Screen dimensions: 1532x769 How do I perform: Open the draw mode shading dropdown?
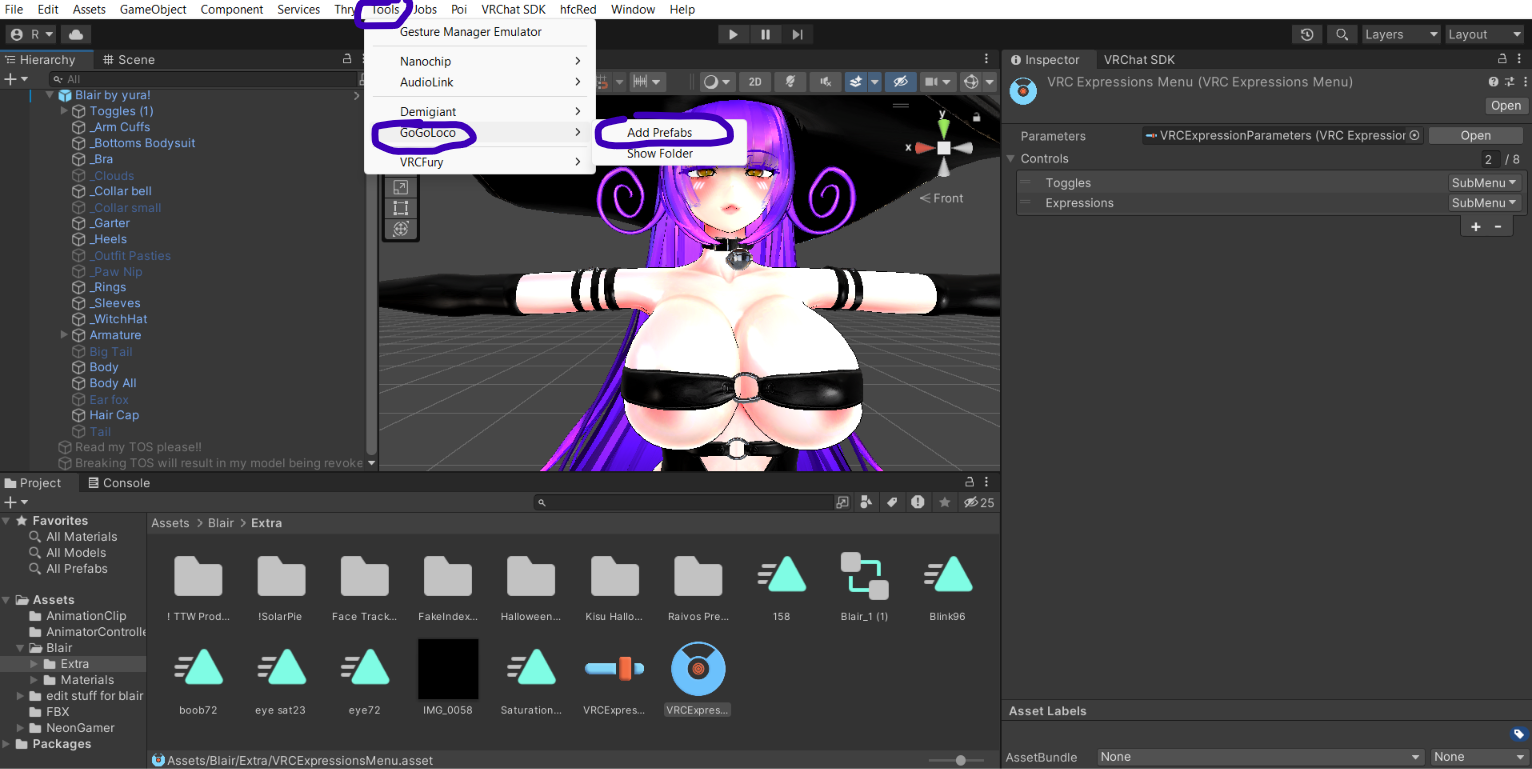click(716, 82)
